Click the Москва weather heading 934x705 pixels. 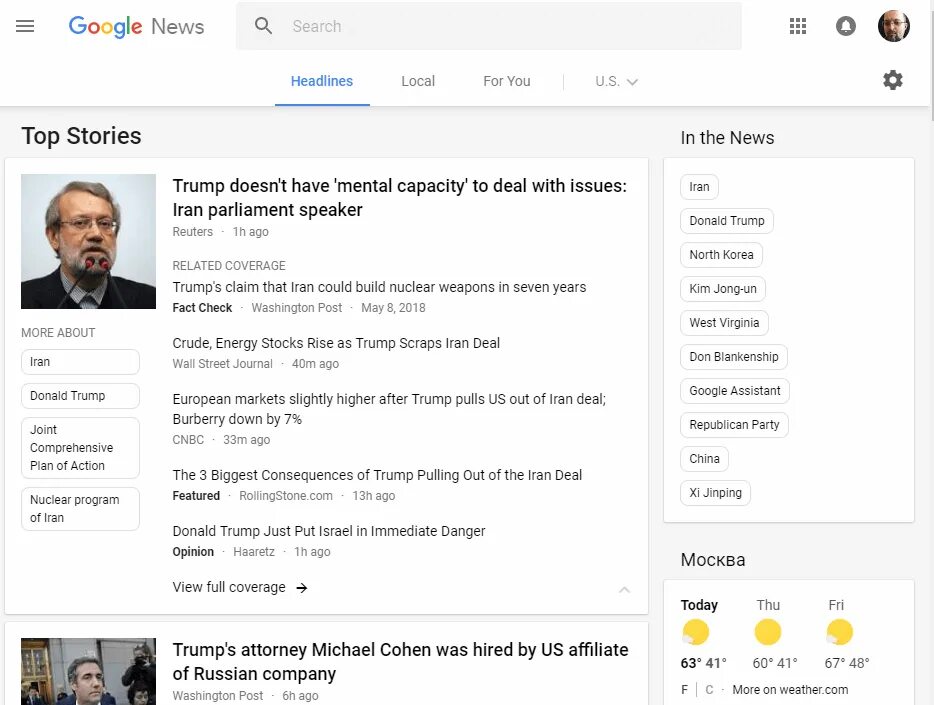point(713,560)
